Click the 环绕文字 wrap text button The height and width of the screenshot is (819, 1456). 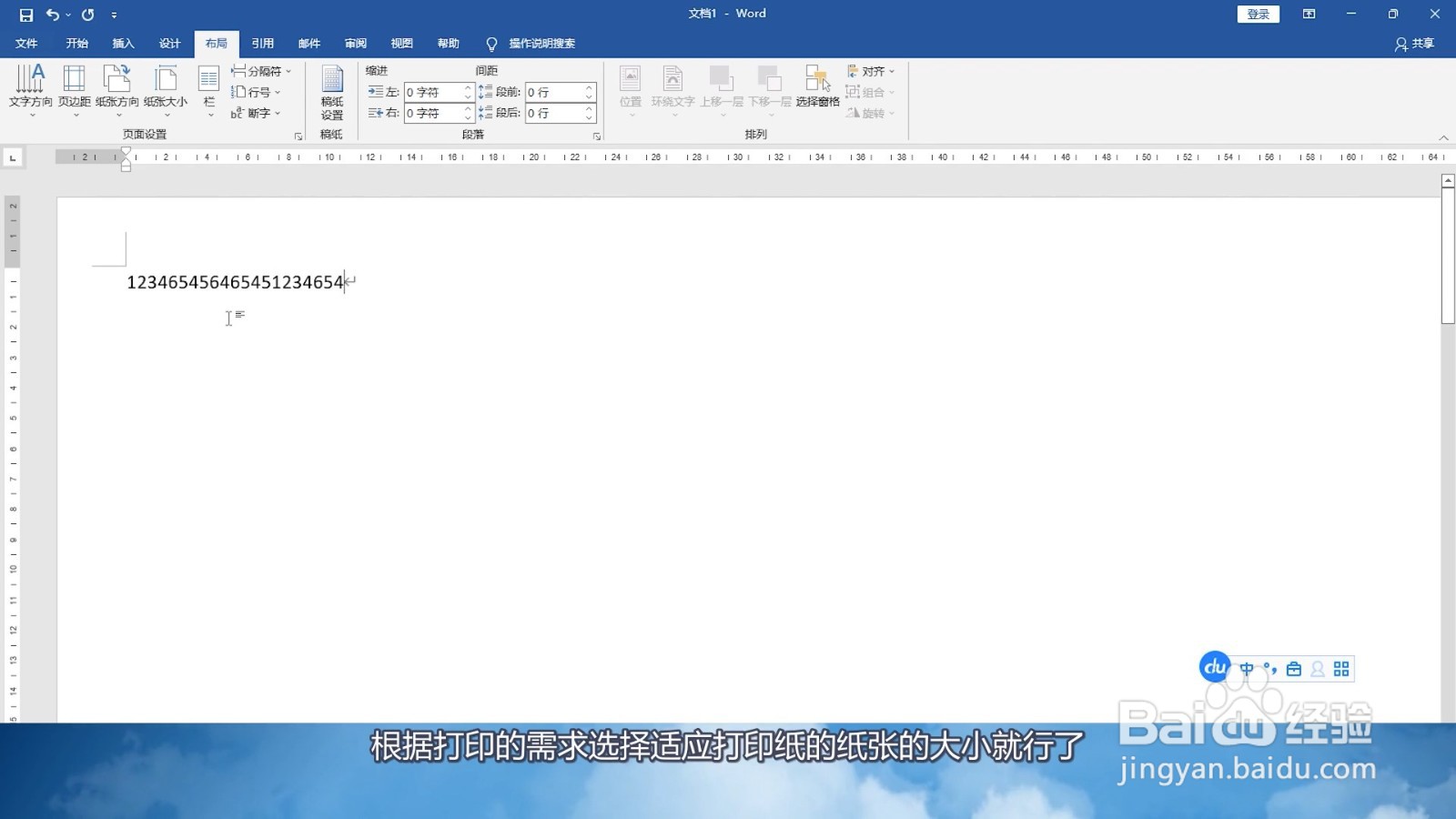tap(673, 90)
